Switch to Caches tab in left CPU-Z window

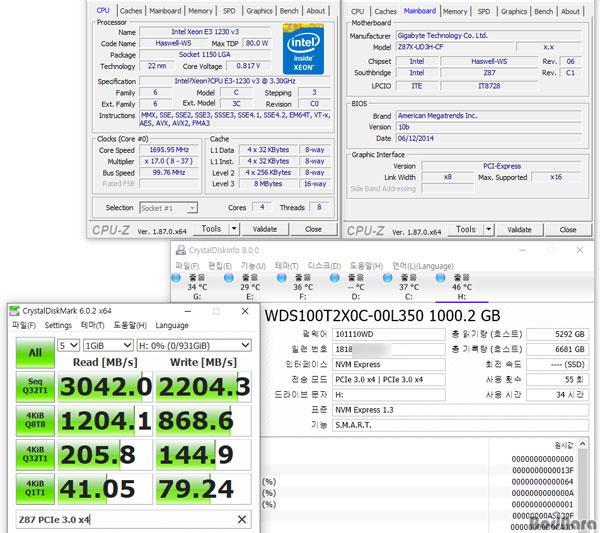click(130, 11)
